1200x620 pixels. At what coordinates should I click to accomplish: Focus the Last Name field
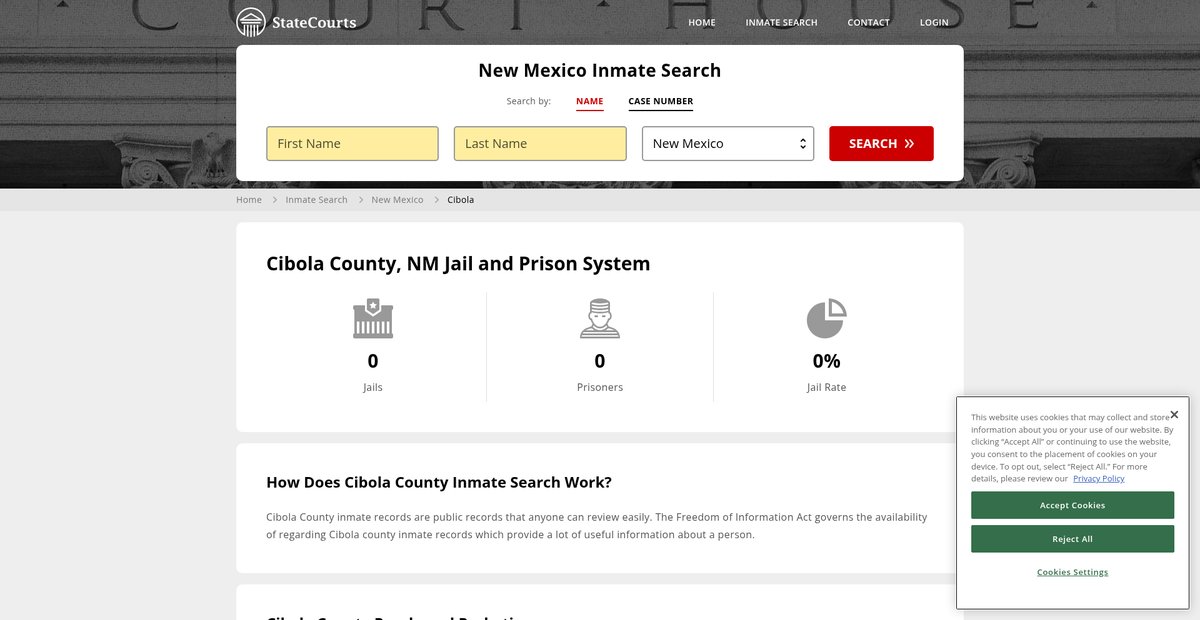pos(540,143)
